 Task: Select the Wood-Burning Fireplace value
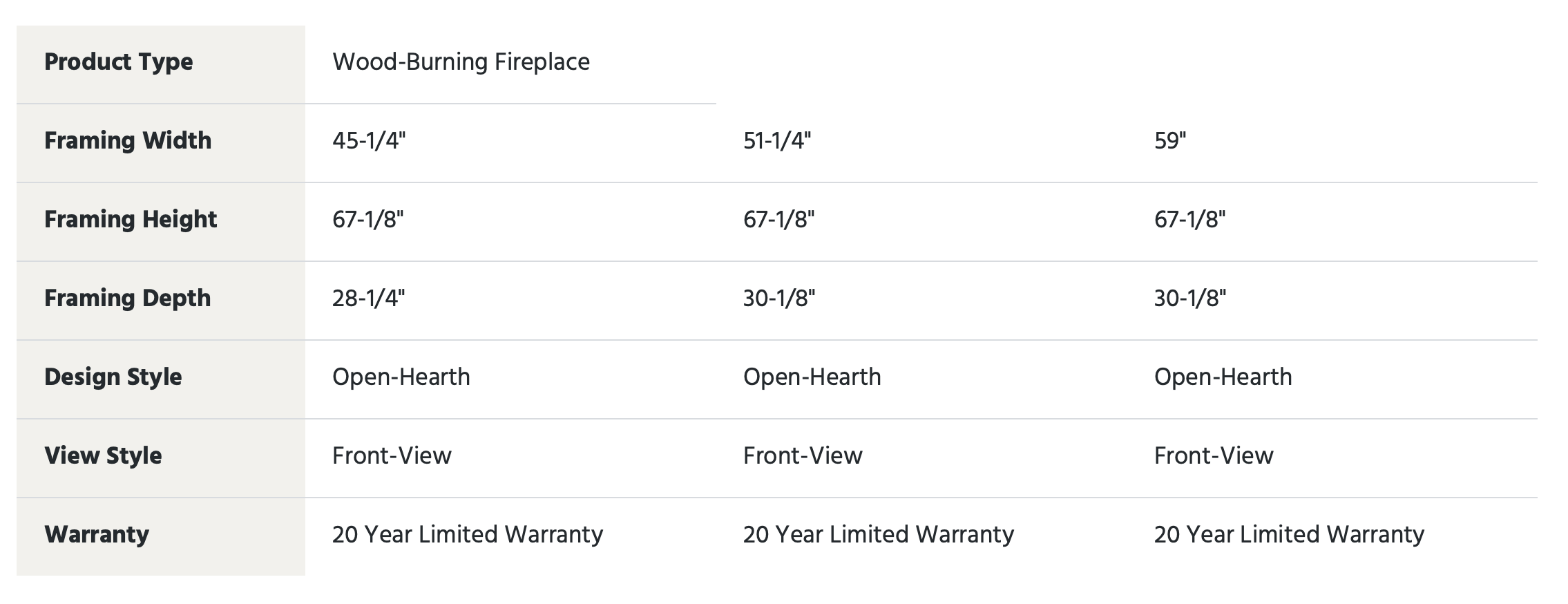[x=461, y=62]
